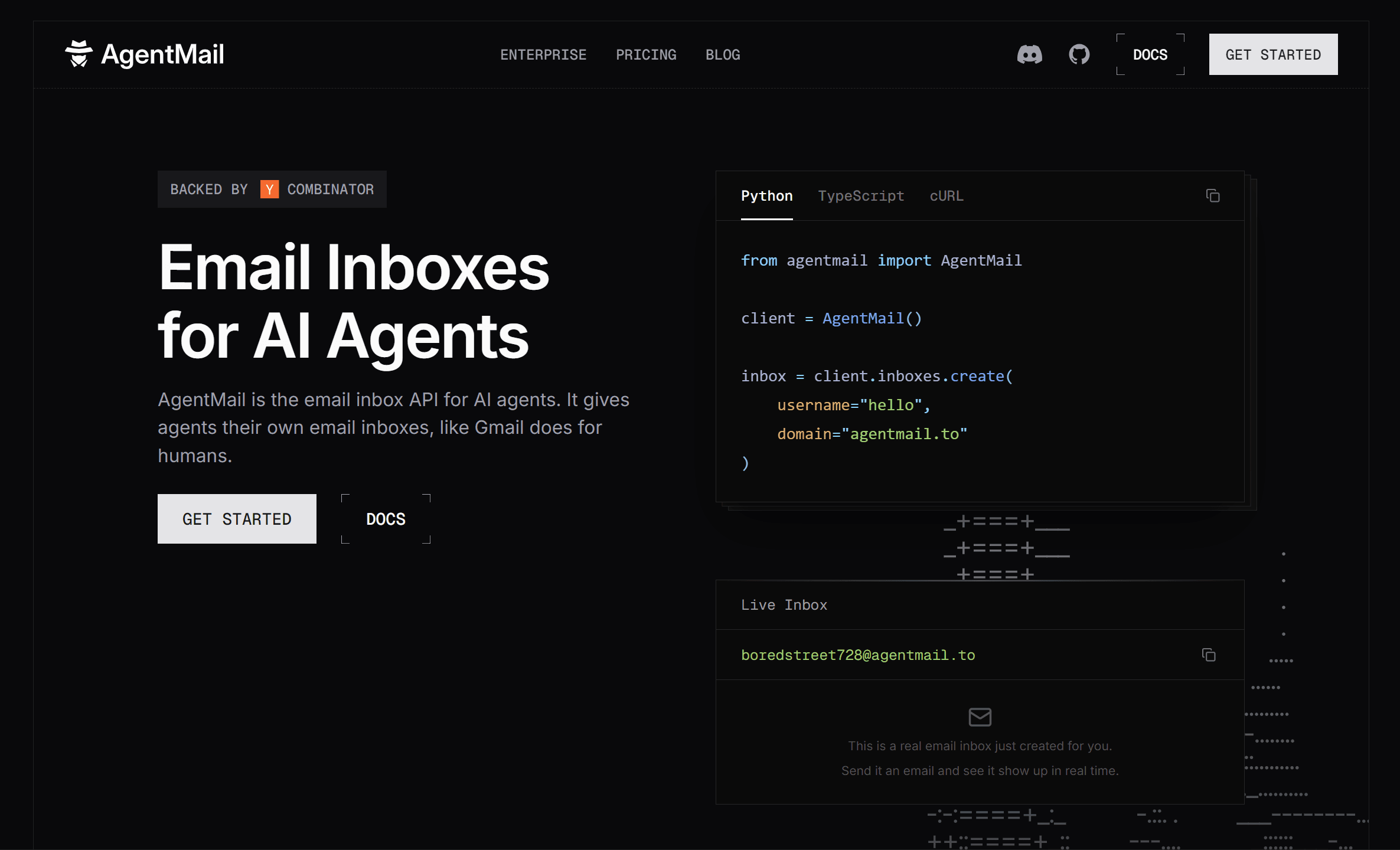Image resolution: width=1400 pixels, height=850 pixels.
Task: Open the BLOG page
Action: point(723,54)
